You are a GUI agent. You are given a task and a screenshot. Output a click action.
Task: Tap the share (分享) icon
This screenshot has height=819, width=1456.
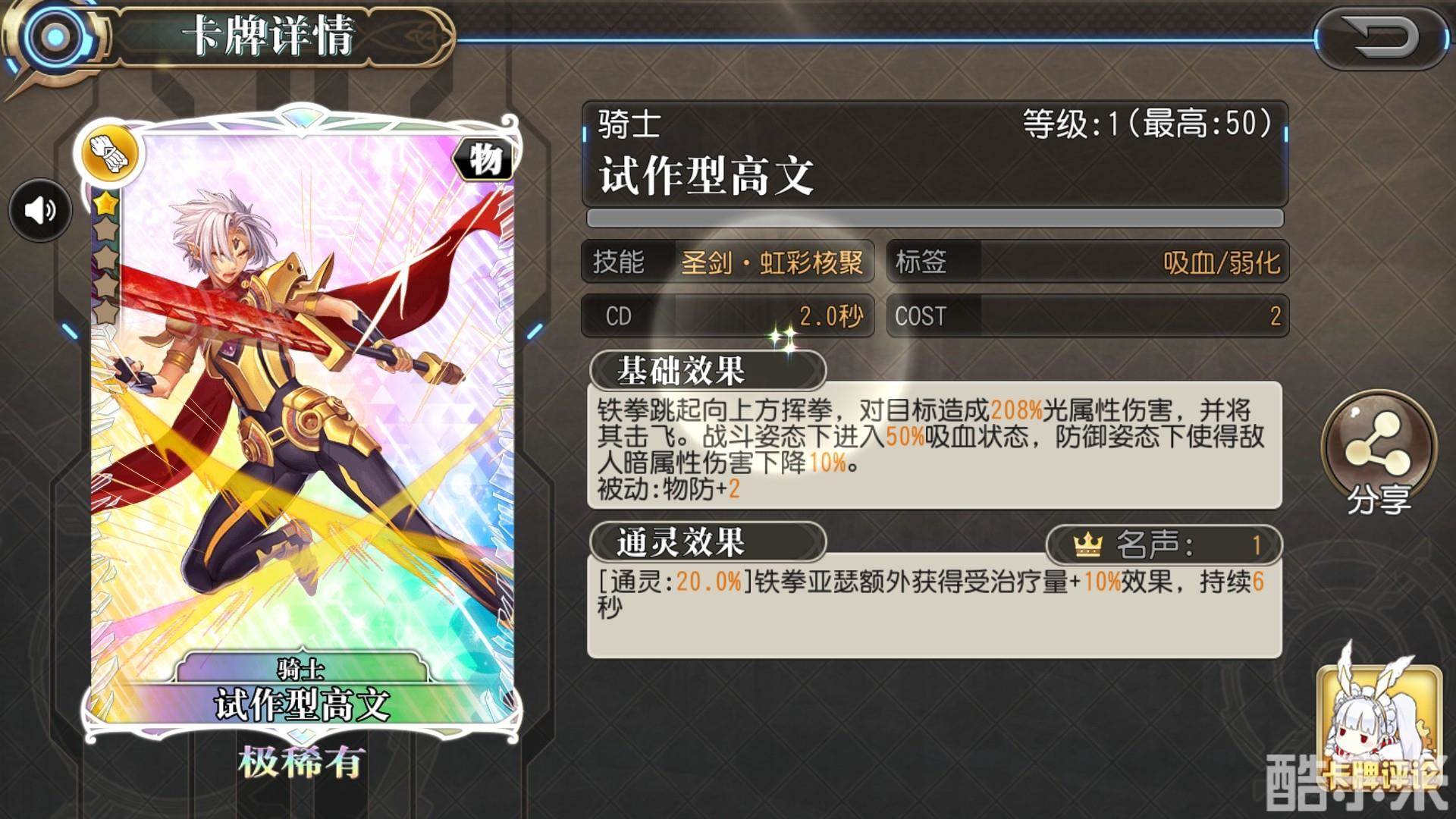coord(1378,453)
